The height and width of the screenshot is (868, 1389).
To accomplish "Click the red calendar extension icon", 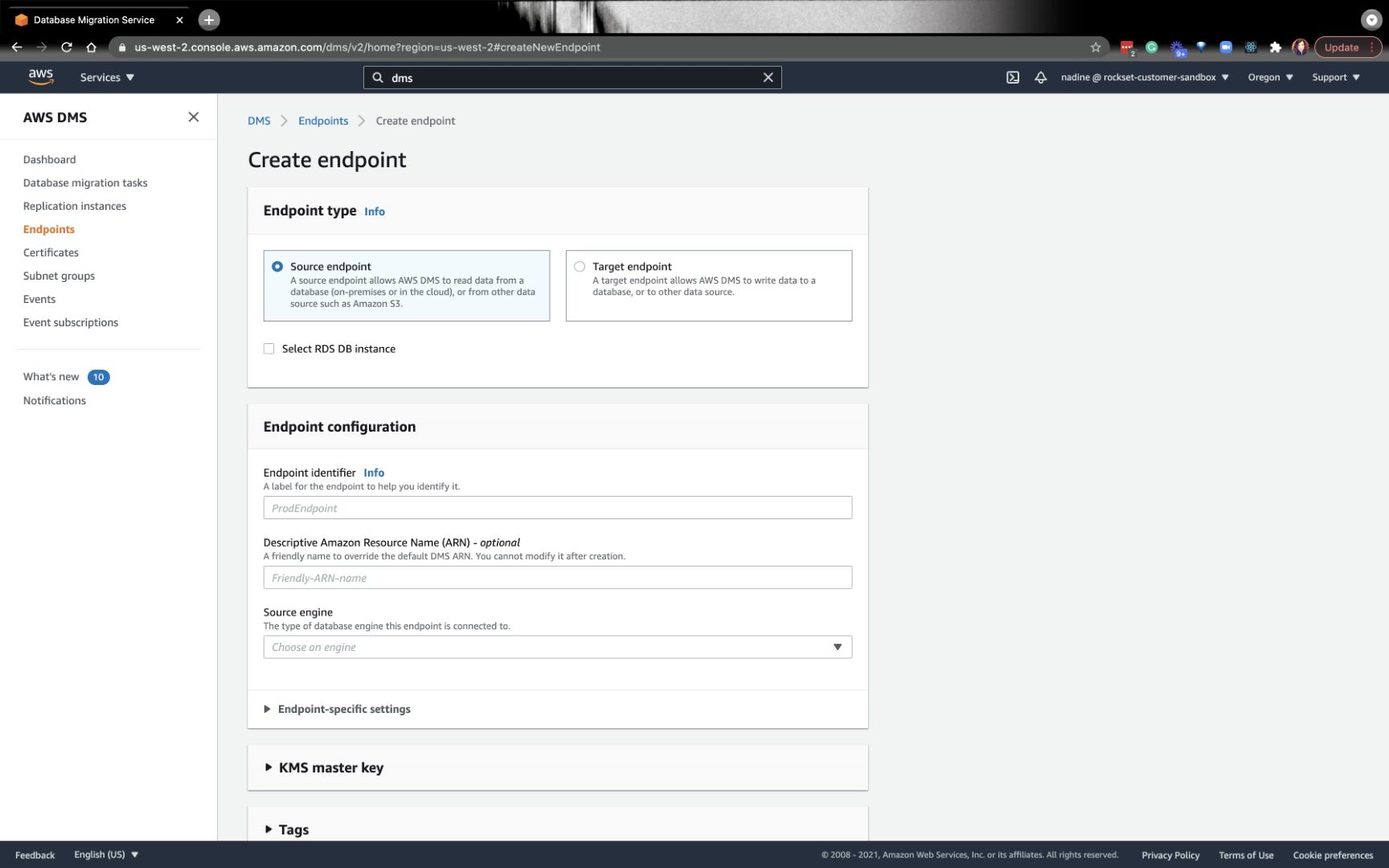I will point(1127,47).
